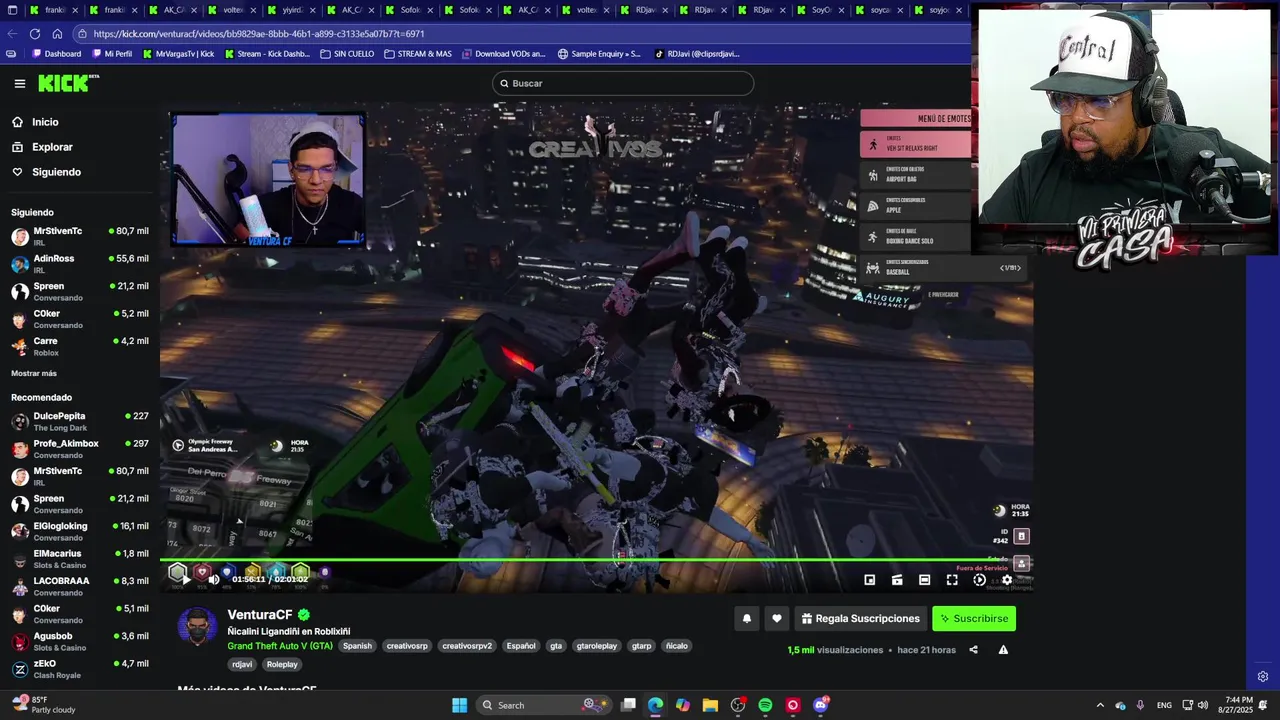This screenshot has width=1280, height=720.
Task: Click Regala Suscripciones button
Action: point(860,619)
